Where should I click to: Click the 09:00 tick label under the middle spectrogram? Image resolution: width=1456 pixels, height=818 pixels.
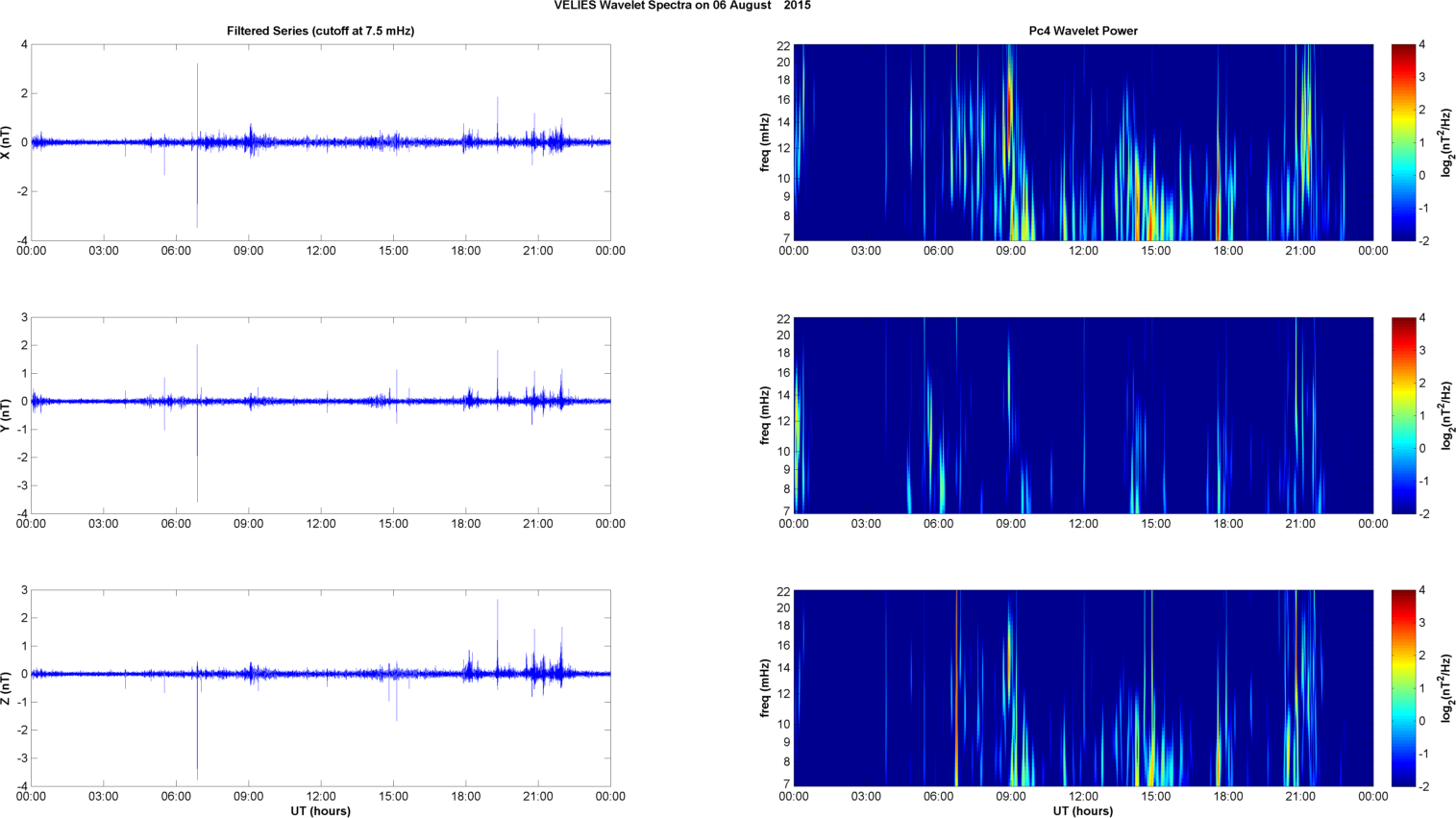1011,524
